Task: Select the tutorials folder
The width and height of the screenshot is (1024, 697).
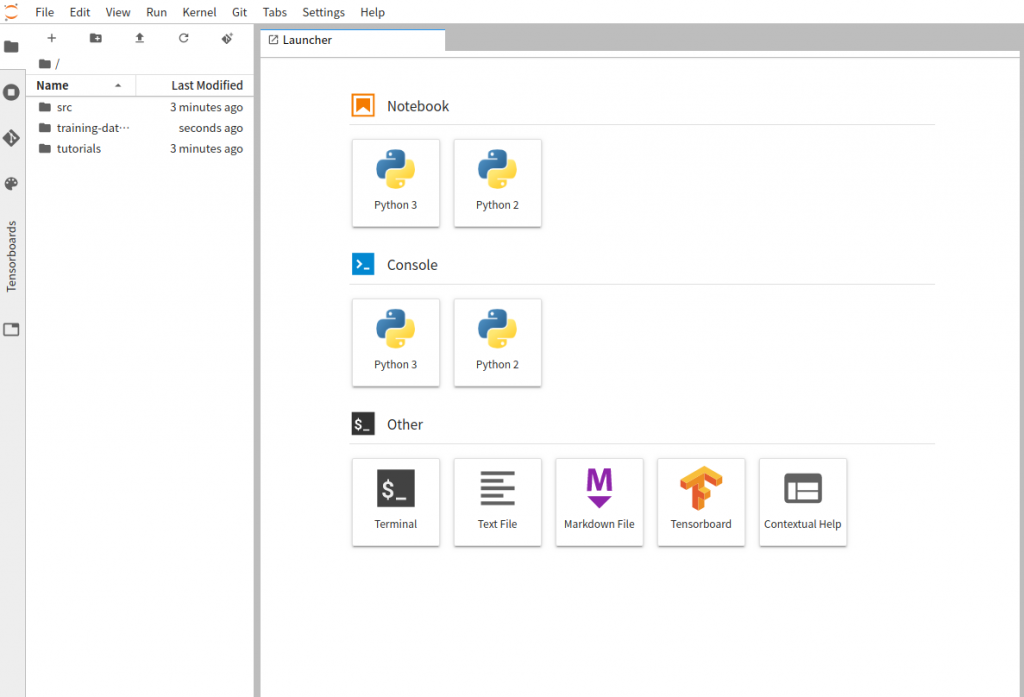Action: [x=140, y=149]
